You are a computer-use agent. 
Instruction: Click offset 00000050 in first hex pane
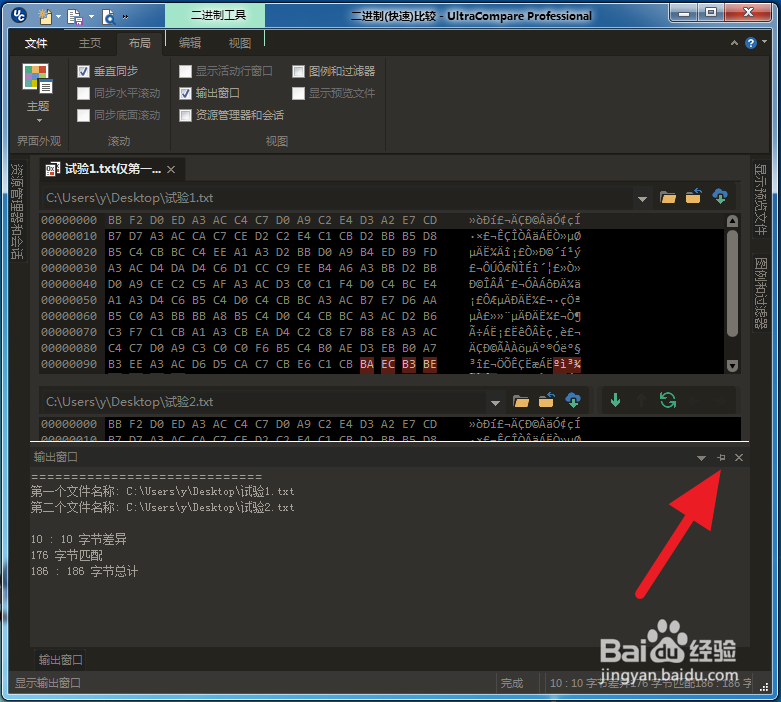pyautogui.click(x=69, y=300)
